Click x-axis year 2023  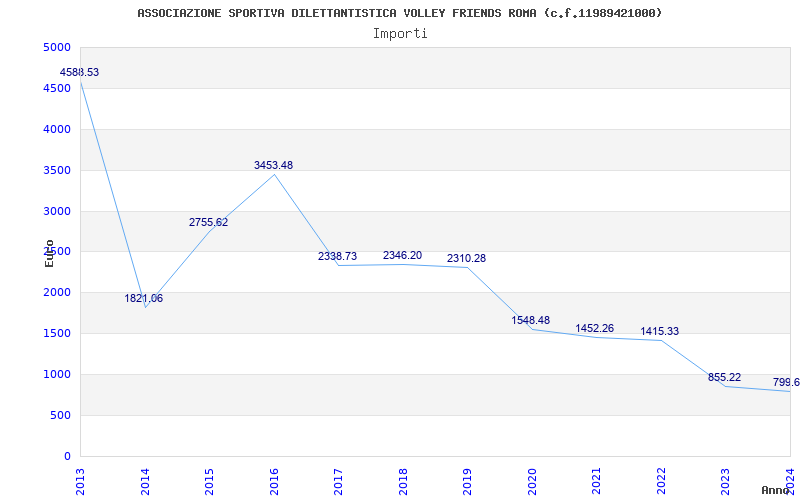coord(726,482)
